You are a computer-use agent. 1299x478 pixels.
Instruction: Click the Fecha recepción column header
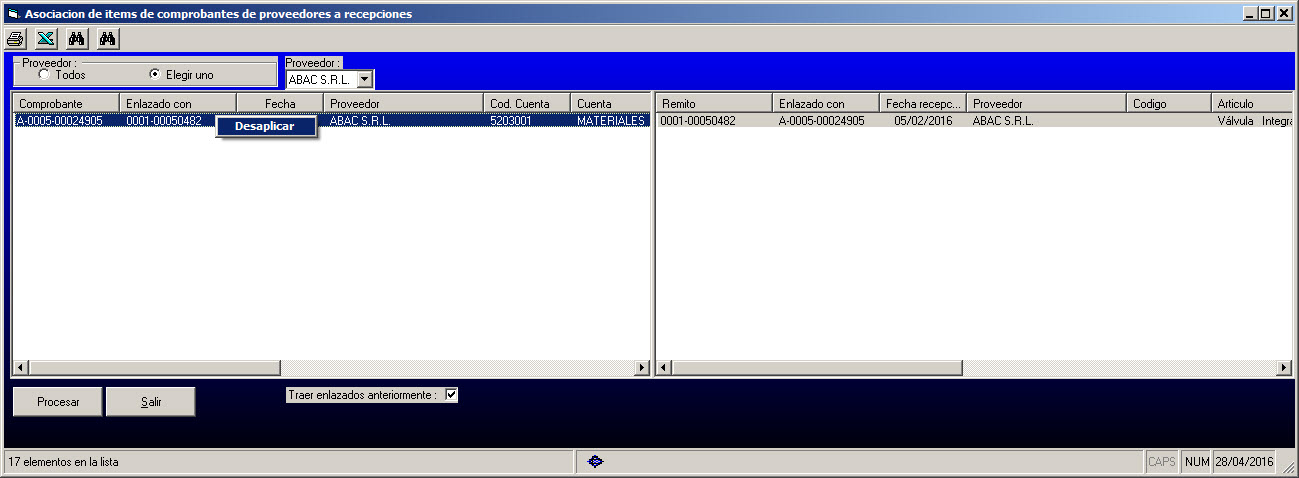point(922,104)
